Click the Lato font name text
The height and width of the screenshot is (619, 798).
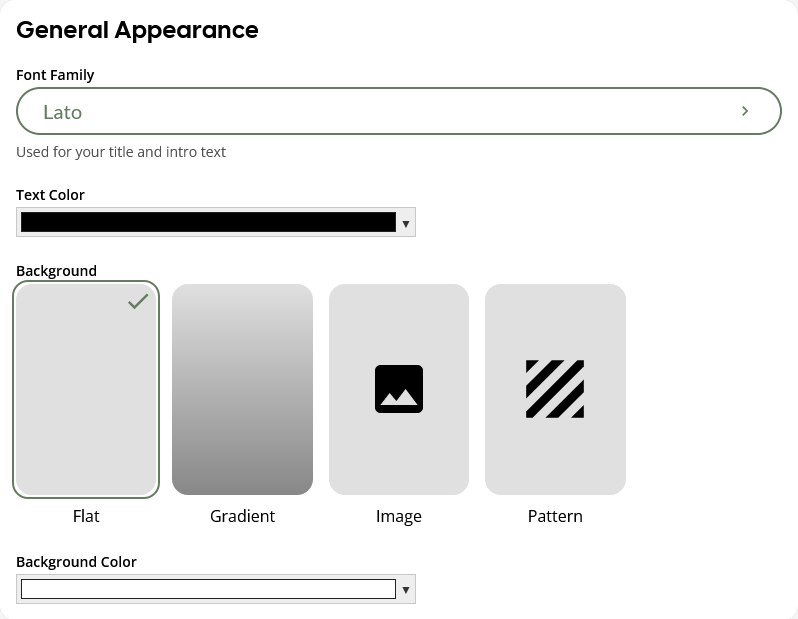click(62, 112)
